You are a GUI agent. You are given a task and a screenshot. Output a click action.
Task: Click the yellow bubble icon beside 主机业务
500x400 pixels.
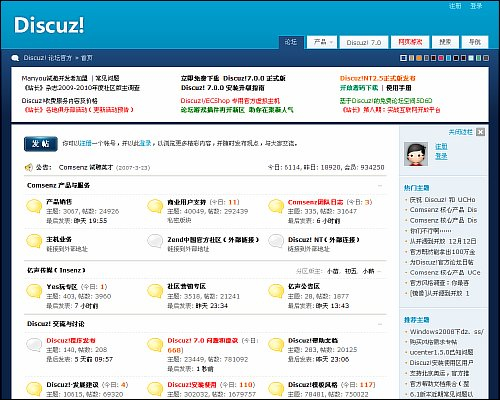[x=34, y=241]
